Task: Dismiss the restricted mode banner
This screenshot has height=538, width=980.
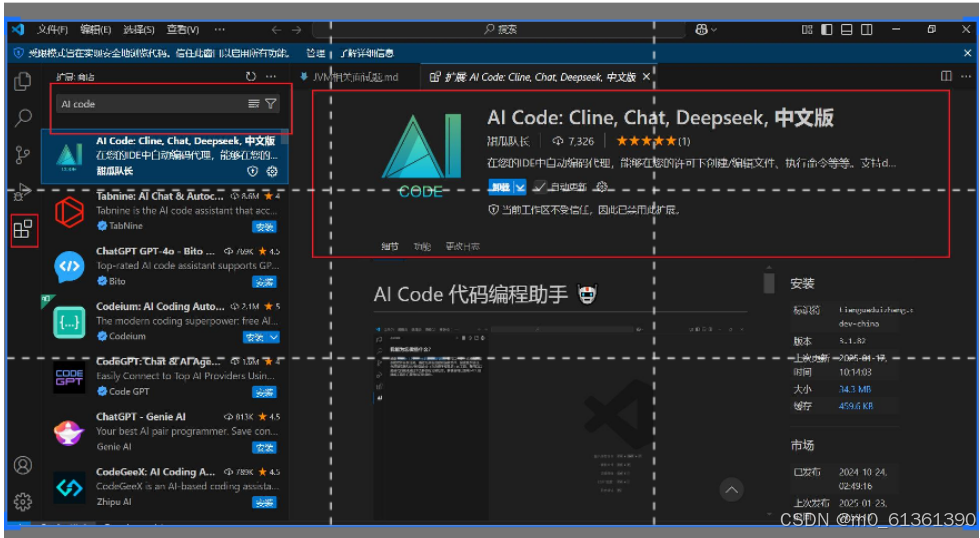Action: pos(966,53)
